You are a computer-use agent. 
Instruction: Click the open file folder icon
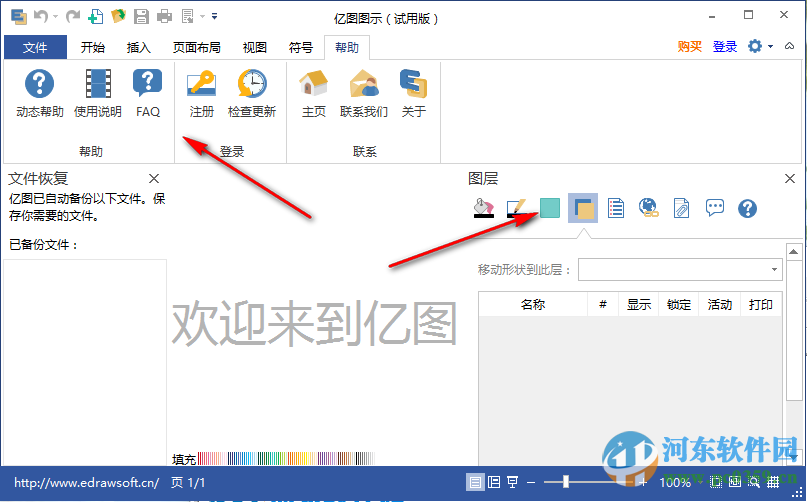(118, 16)
